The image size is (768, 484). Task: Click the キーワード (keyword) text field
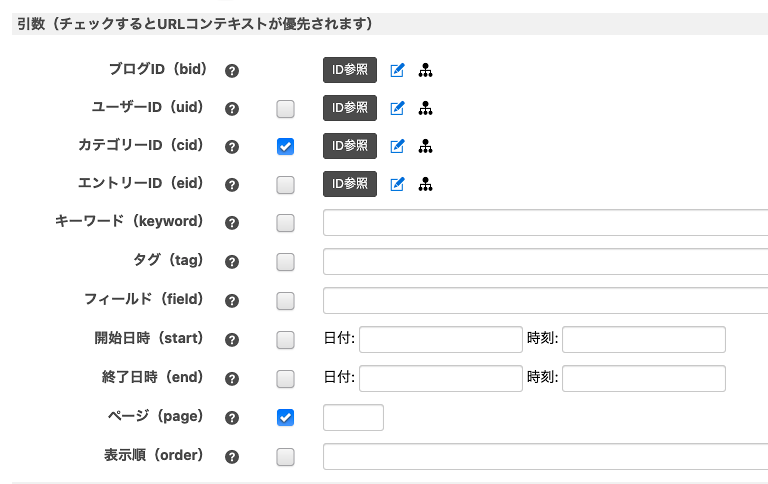[545, 222]
